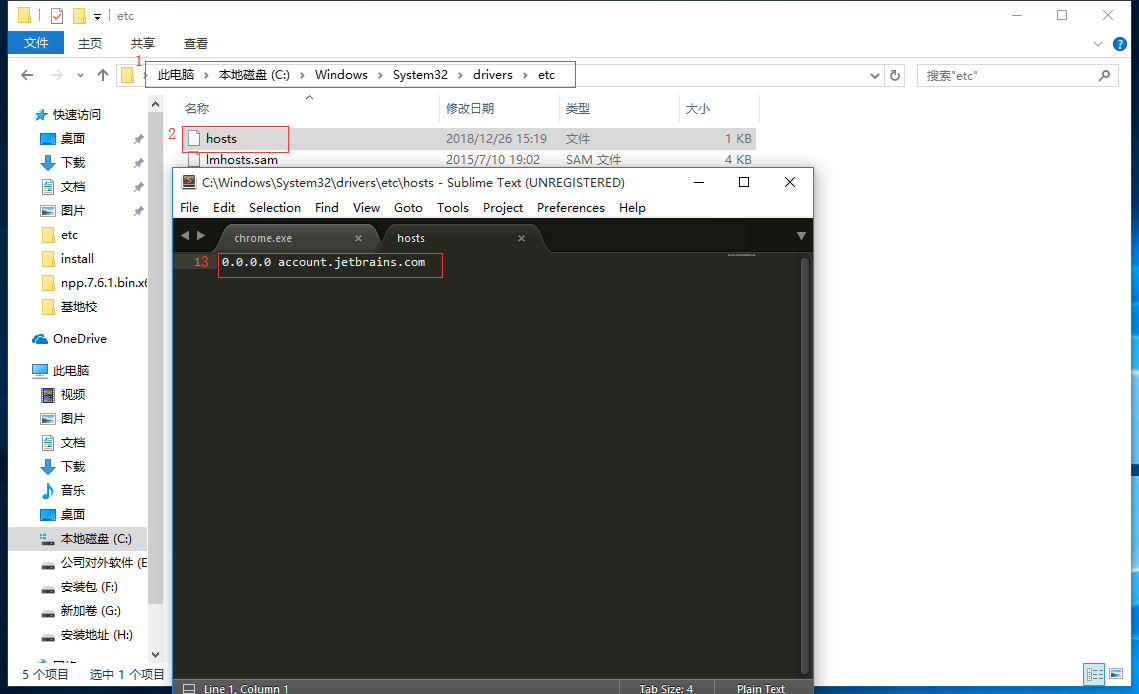The height and width of the screenshot is (694, 1139).
Task: Click the Sublime Text app icon in title bar
Action: (x=189, y=182)
